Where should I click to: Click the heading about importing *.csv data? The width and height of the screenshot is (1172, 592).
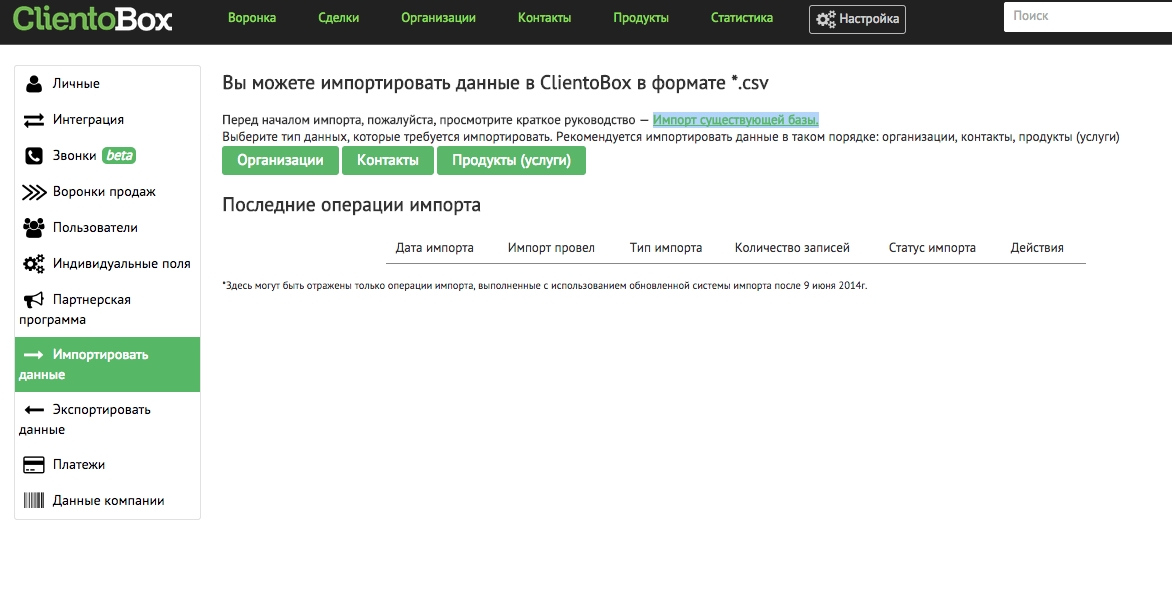click(x=496, y=83)
